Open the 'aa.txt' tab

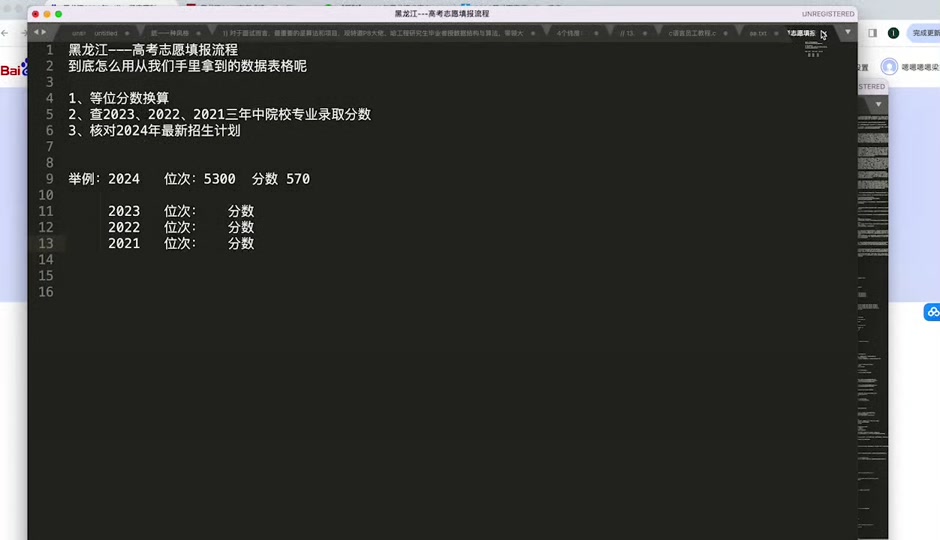[758, 33]
